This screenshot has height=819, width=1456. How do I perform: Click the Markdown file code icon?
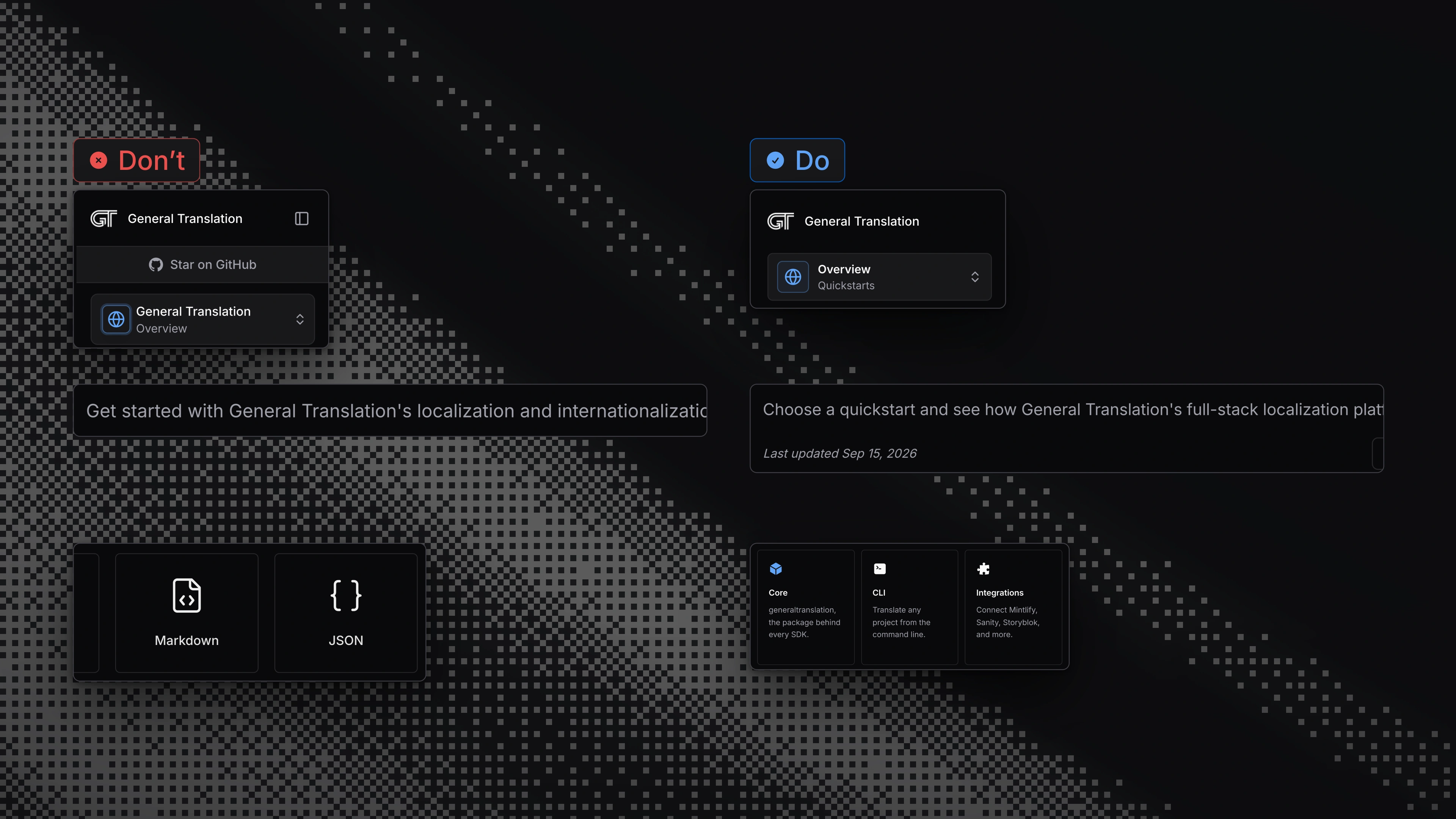[x=187, y=595]
